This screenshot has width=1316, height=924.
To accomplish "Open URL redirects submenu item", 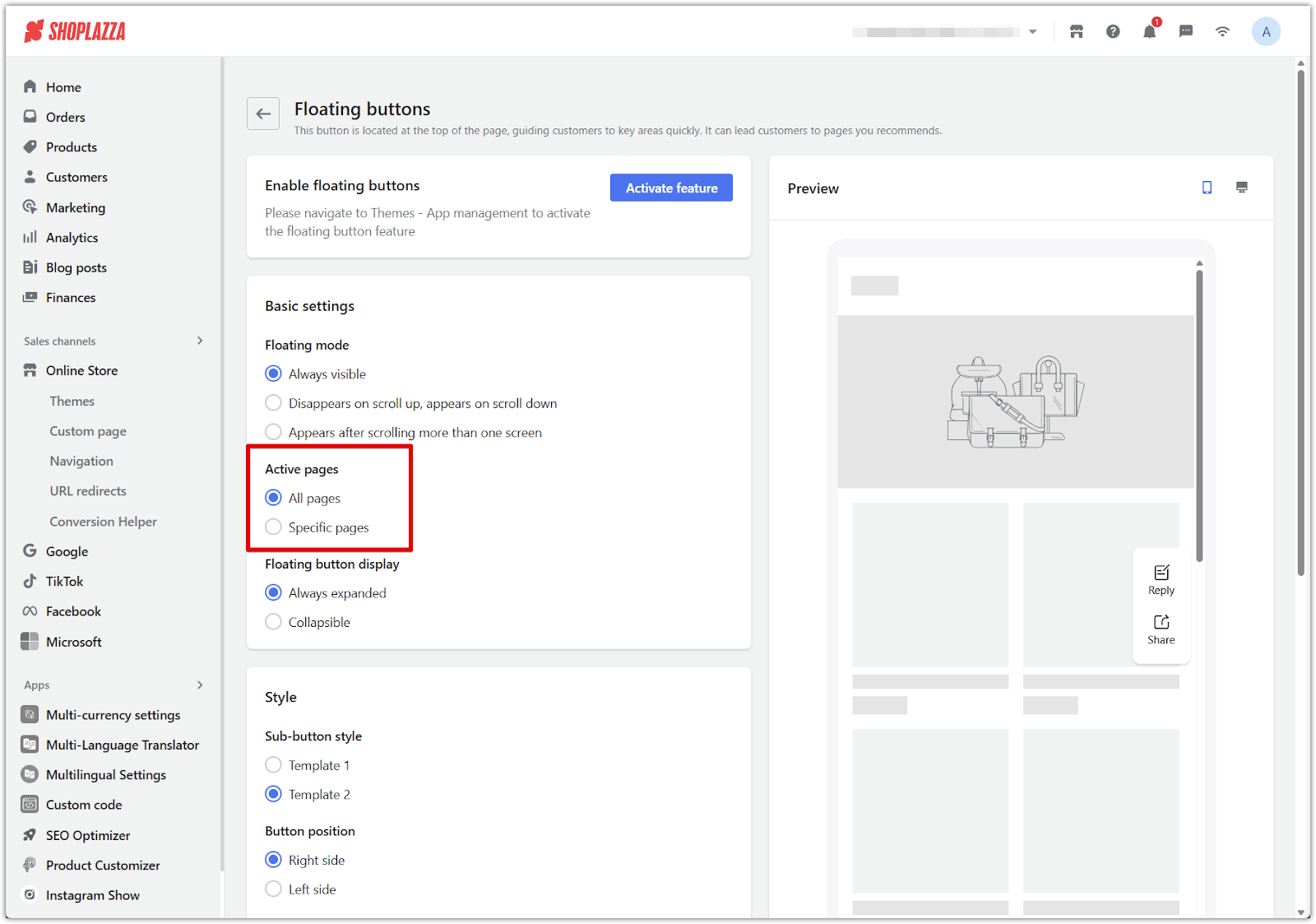I will pyautogui.click(x=88, y=490).
